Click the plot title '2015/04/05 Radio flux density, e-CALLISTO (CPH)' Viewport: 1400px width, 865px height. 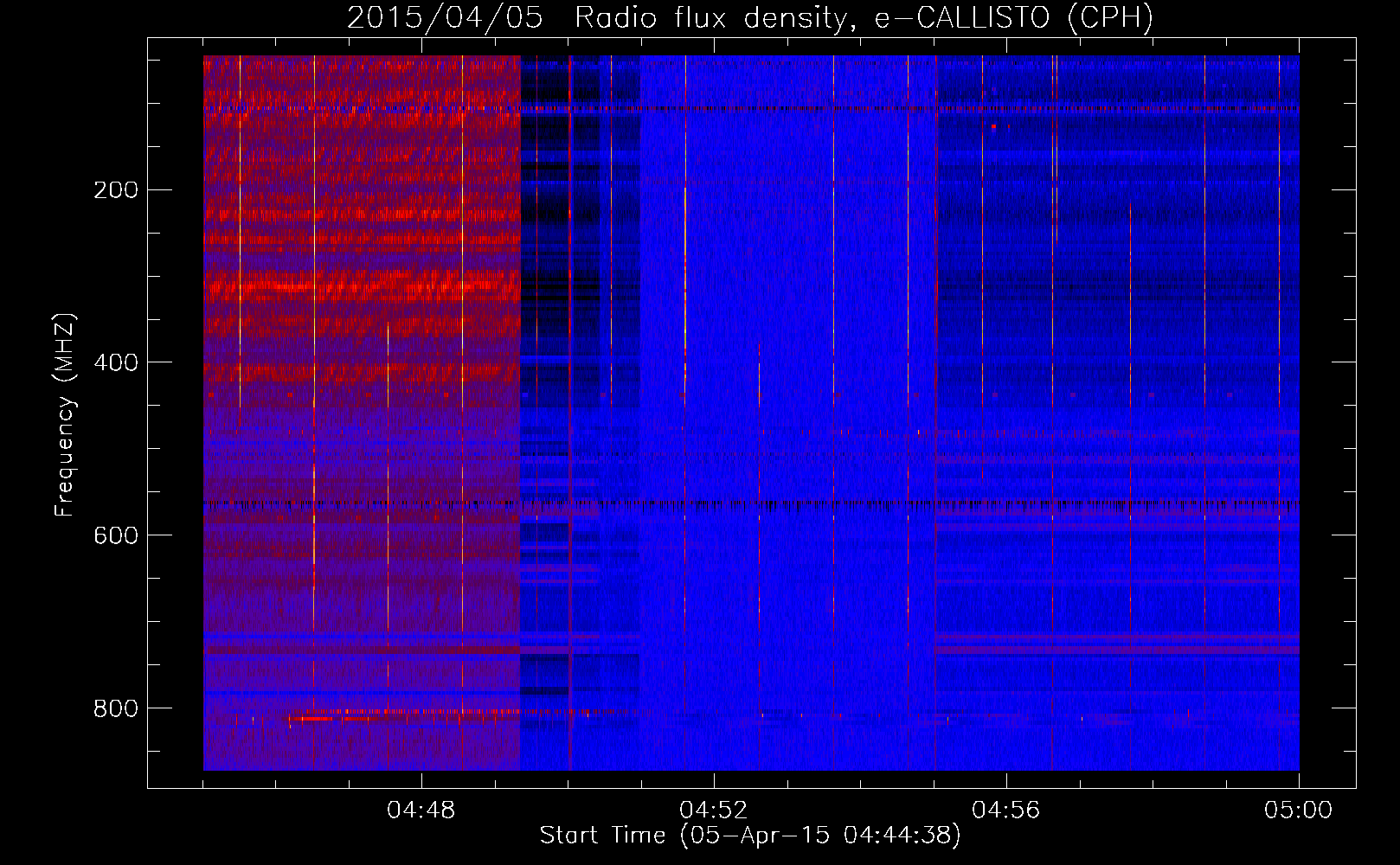(x=750, y=18)
